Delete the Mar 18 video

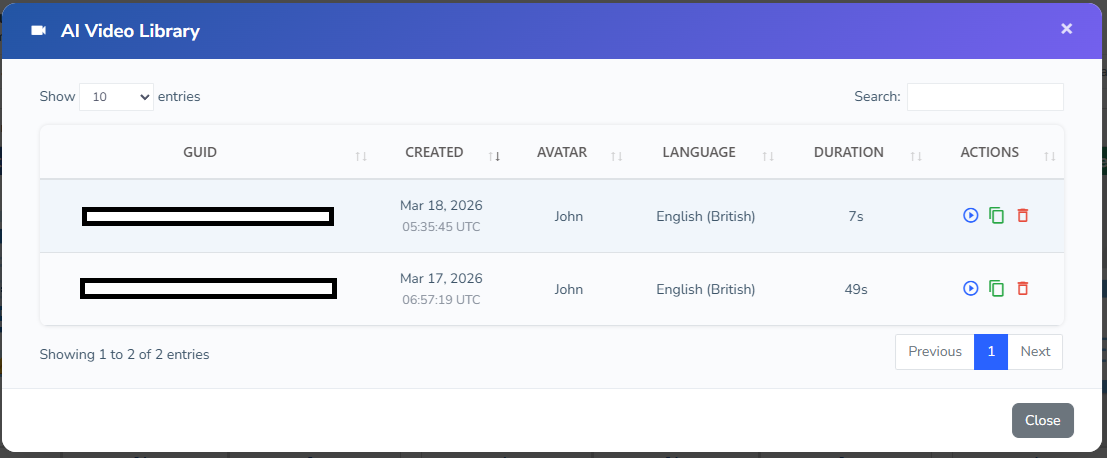pos(1022,215)
